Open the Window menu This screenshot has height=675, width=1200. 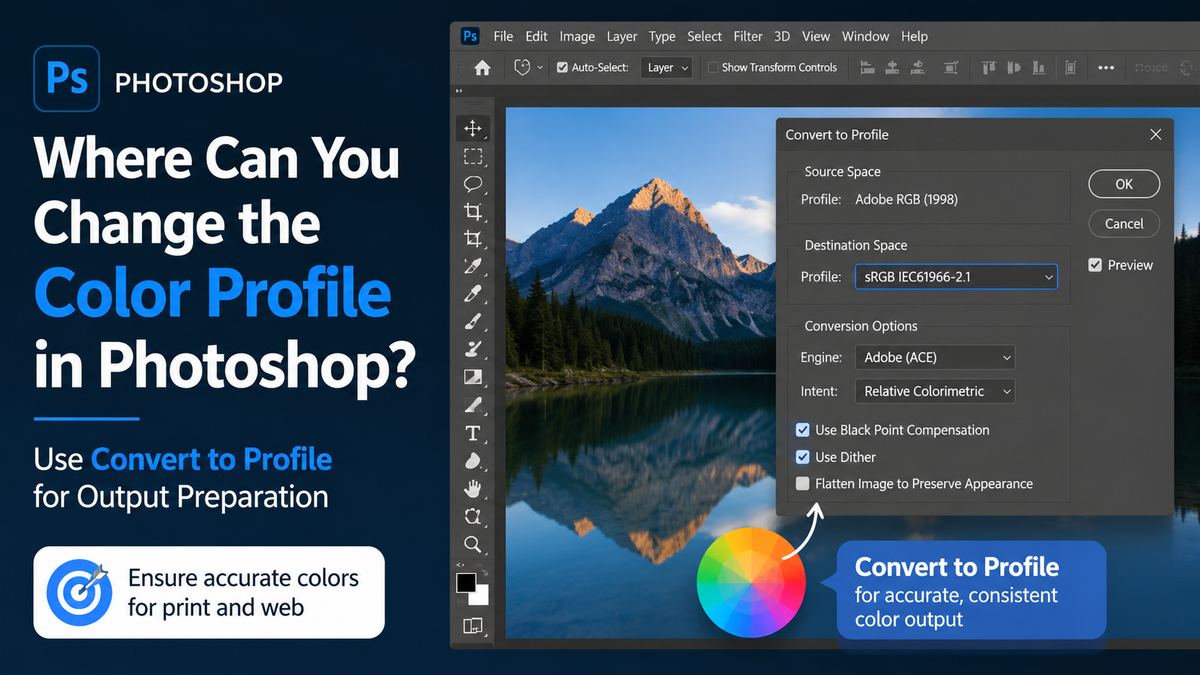[865, 36]
